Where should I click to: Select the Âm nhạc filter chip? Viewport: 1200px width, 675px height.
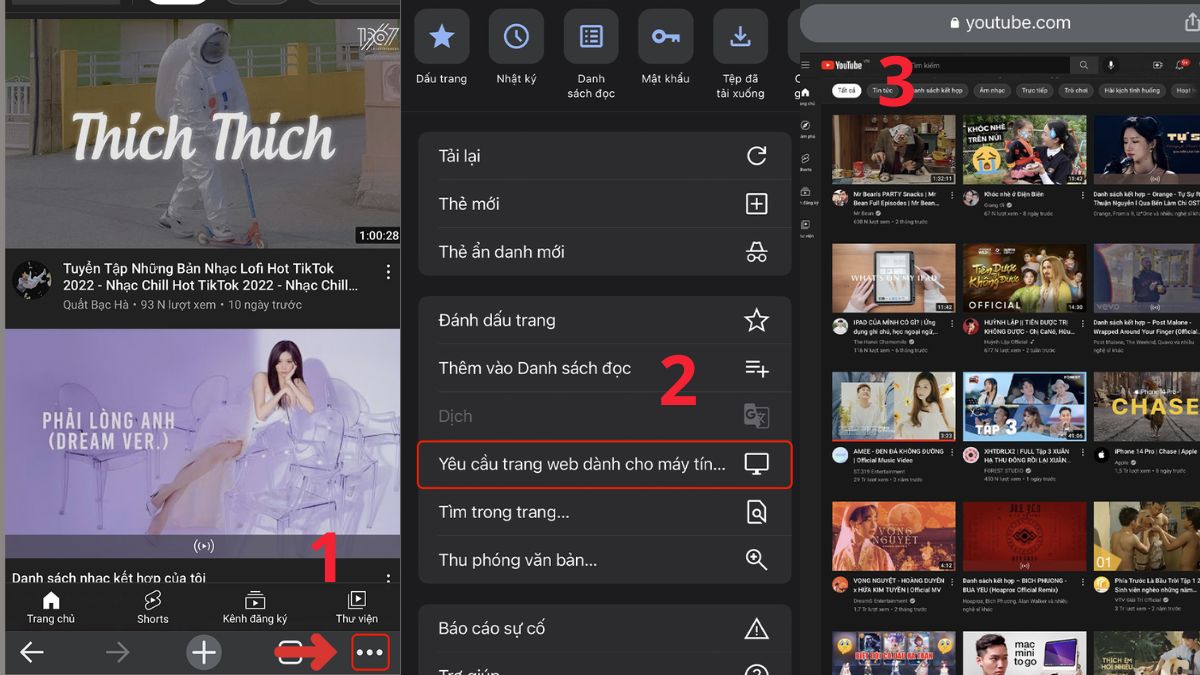coord(992,90)
